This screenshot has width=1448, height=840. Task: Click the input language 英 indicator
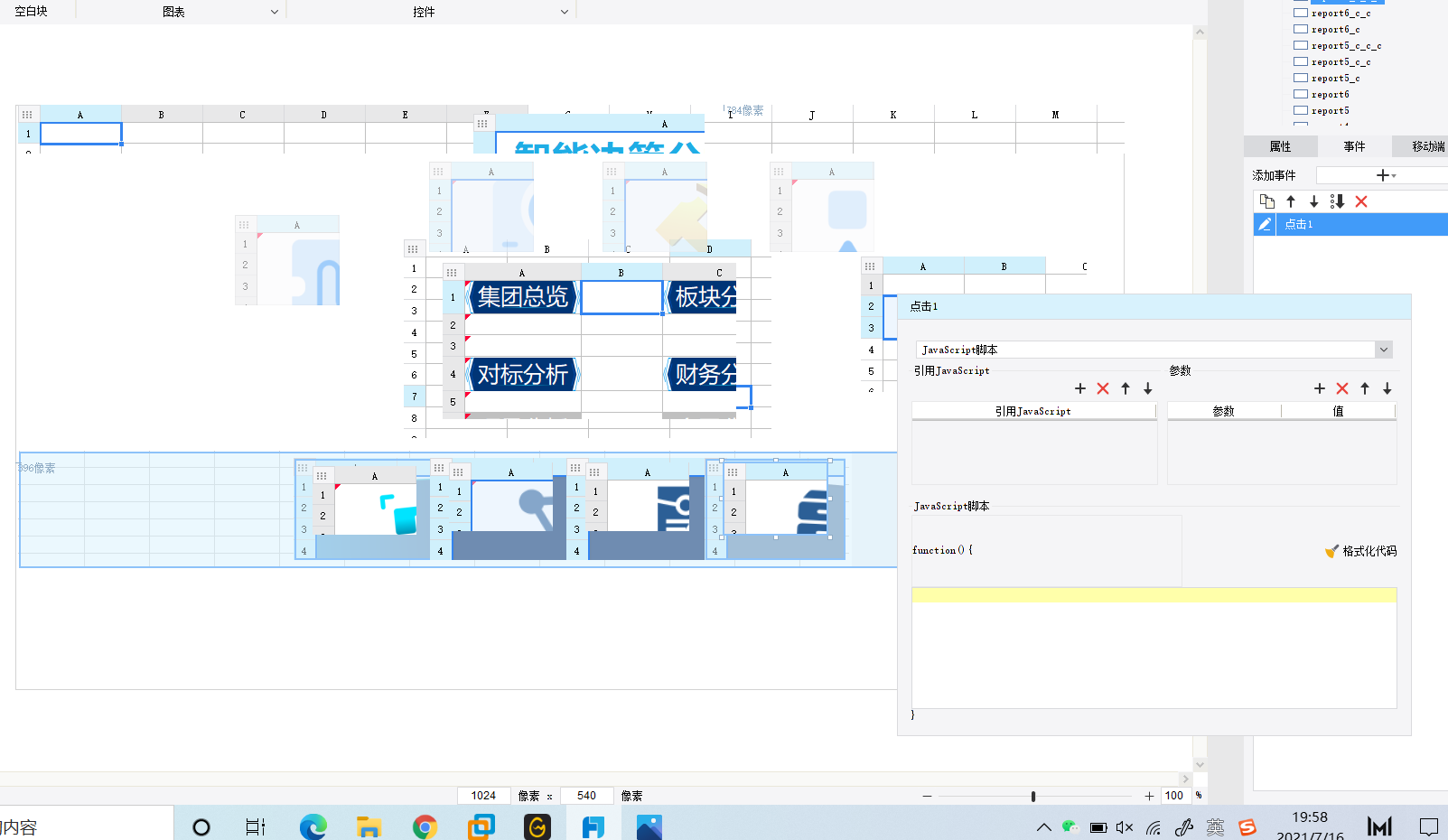[1216, 826]
